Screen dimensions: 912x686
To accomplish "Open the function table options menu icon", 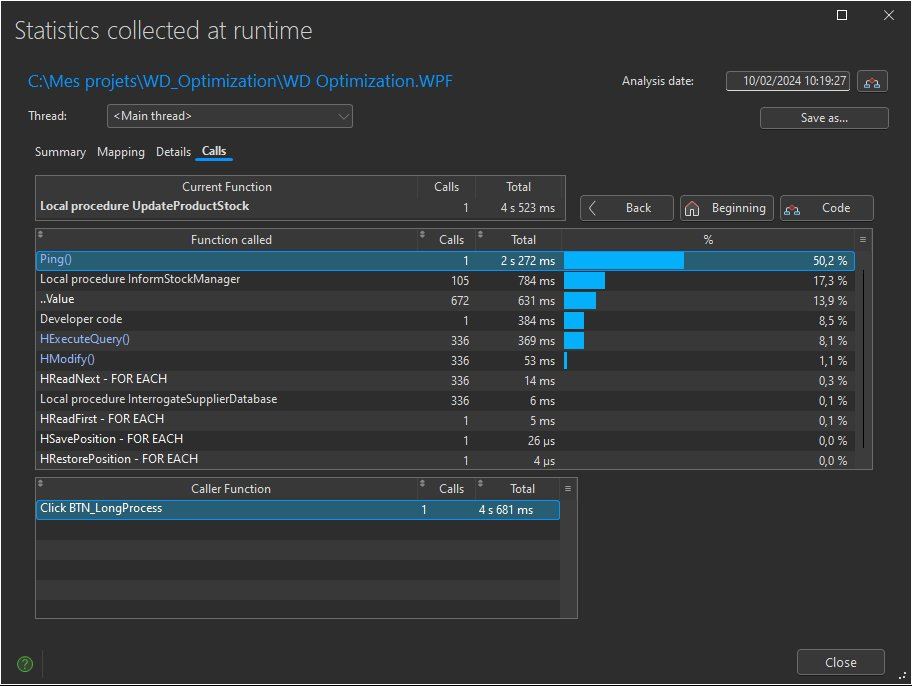I will coord(863,239).
